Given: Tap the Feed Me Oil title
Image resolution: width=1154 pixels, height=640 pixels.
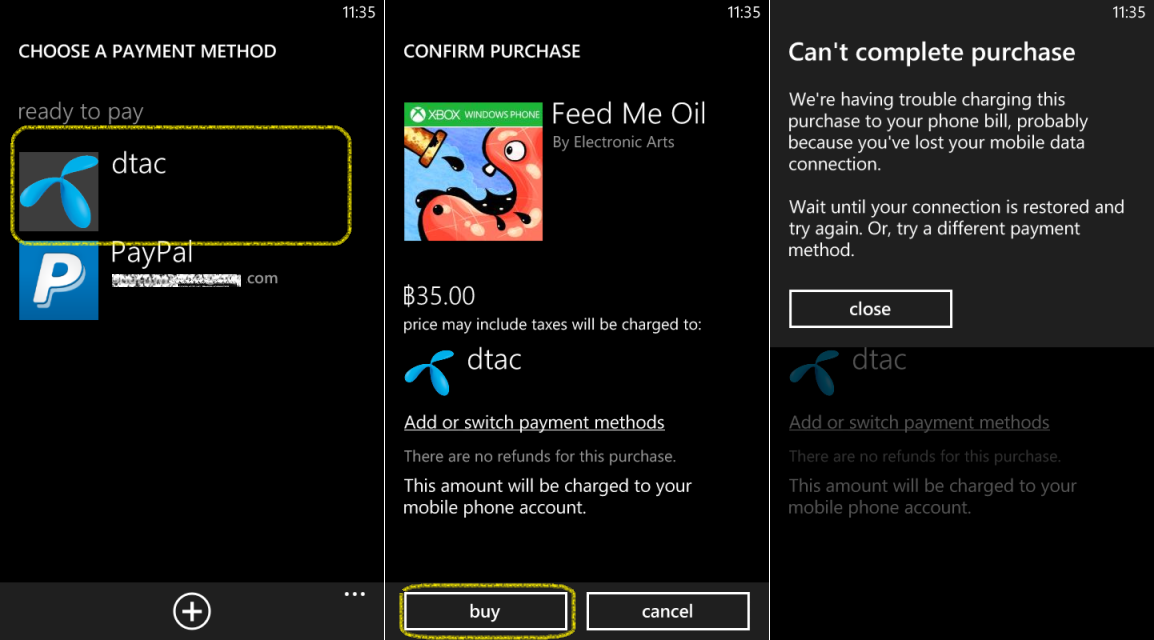Looking at the screenshot, I should click(x=629, y=113).
